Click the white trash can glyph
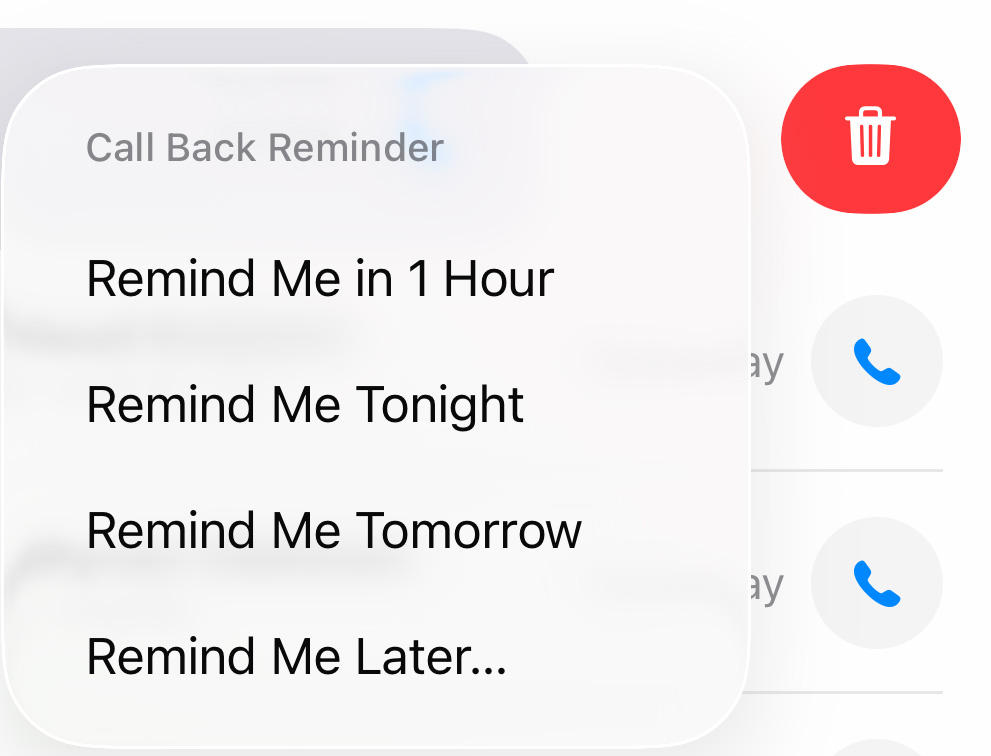The image size is (991, 756). [870, 136]
